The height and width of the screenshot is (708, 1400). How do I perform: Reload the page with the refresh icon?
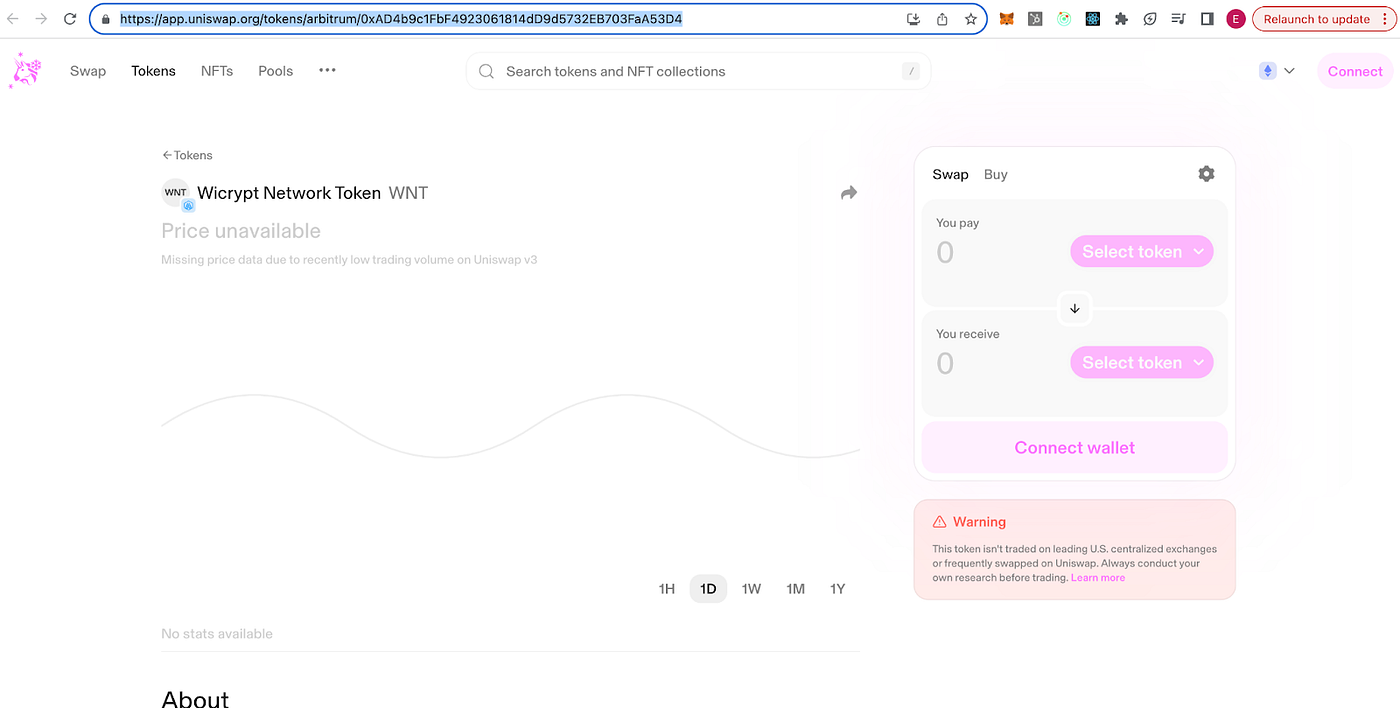[x=70, y=19]
